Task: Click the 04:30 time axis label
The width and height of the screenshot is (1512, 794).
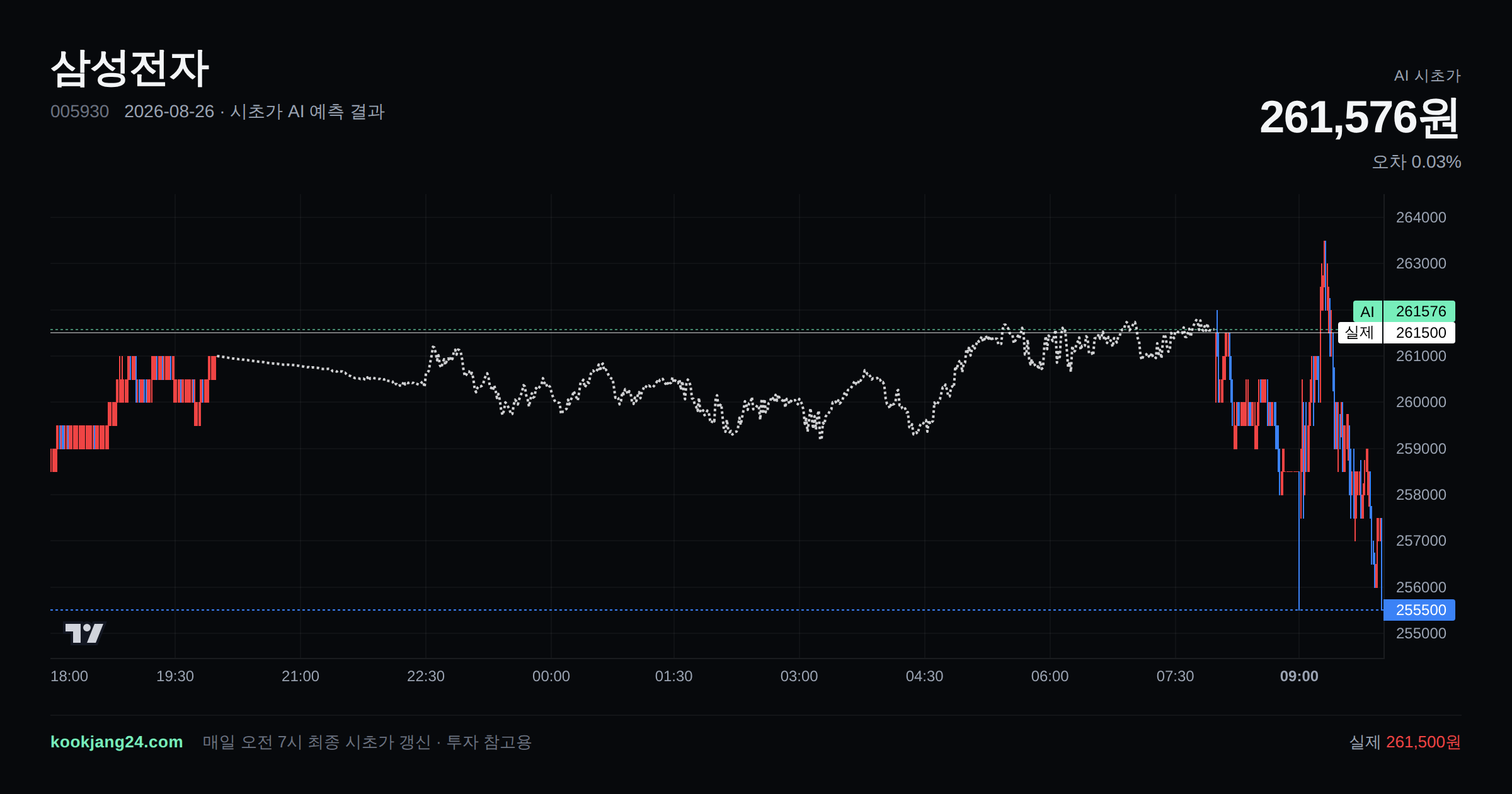Action: 925,676
